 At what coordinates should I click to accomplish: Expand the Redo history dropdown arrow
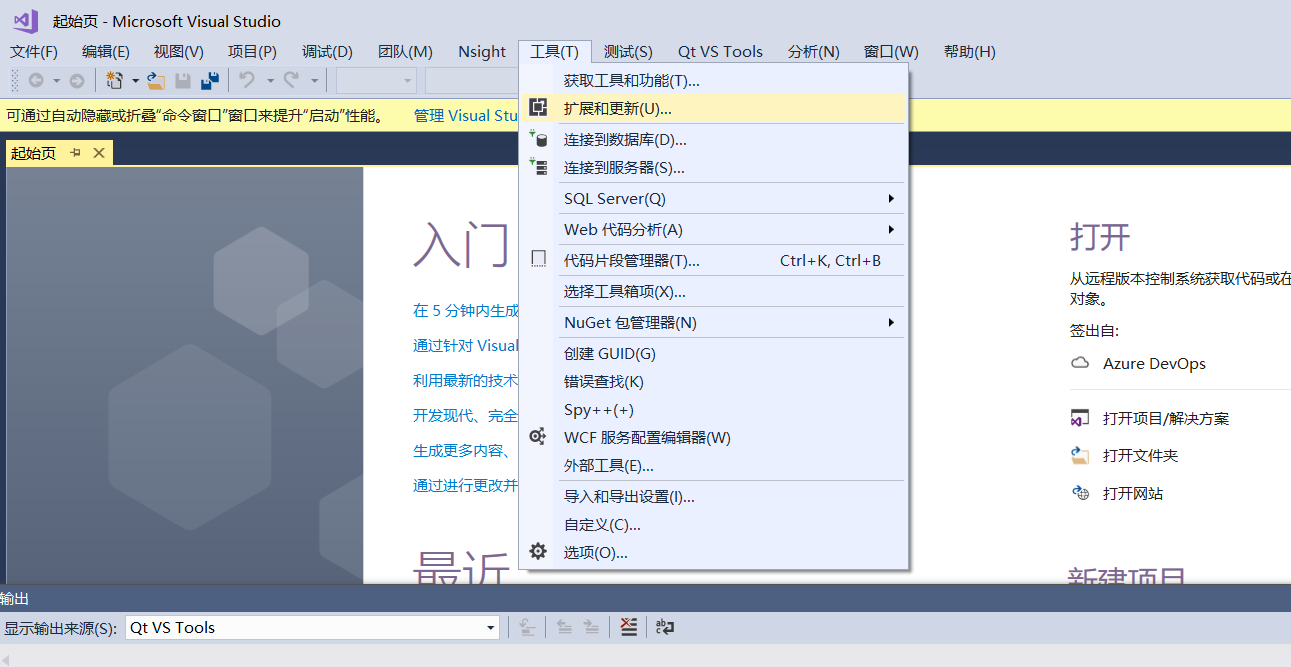(x=314, y=81)
